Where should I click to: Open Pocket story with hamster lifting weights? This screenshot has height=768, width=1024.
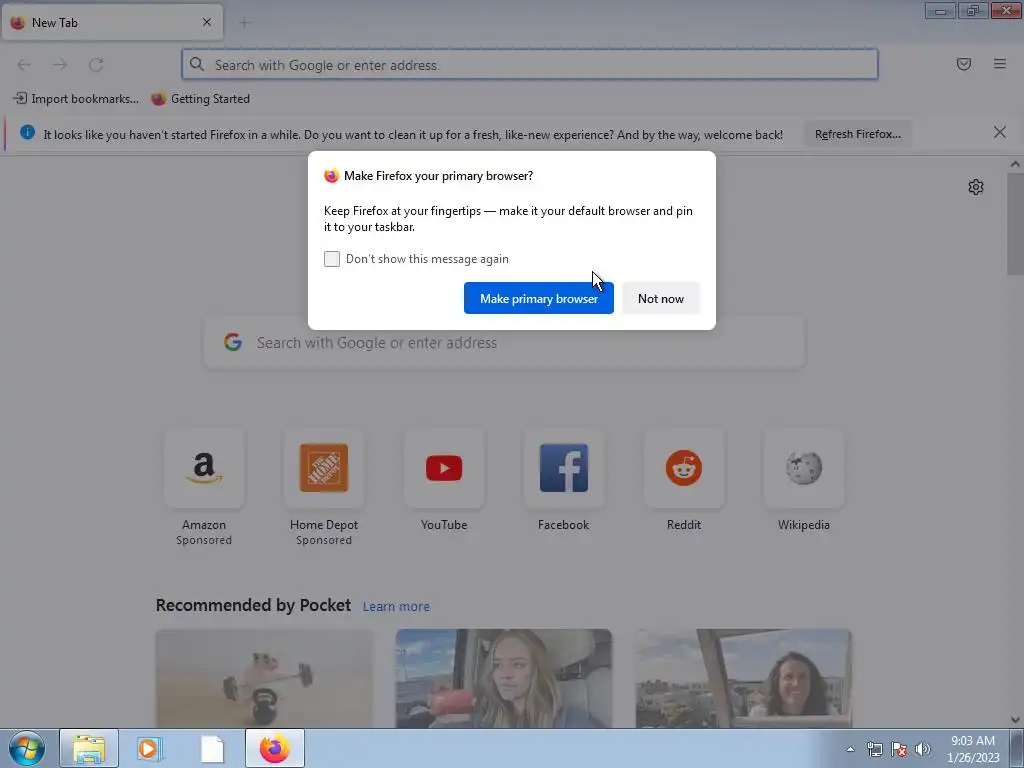[x=264, y=679]
